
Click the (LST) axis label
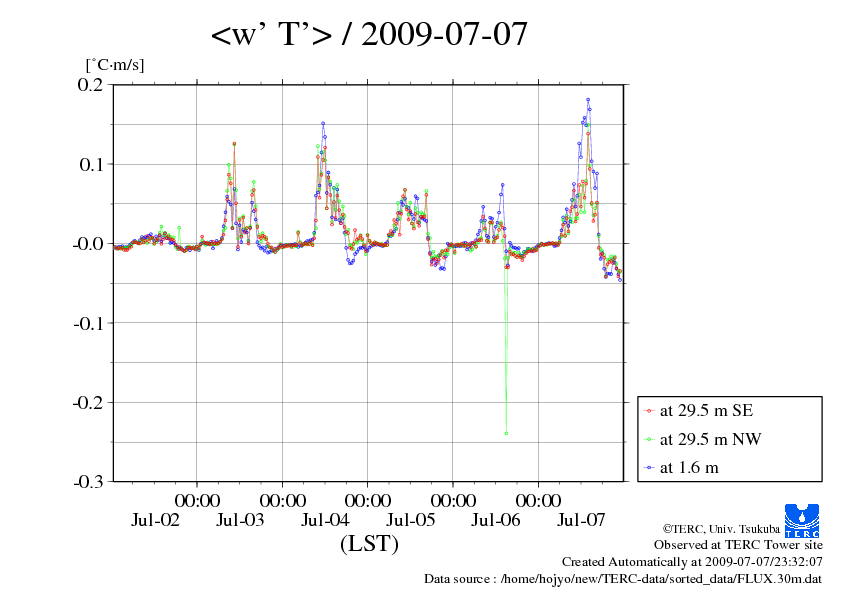coord(369,543)
